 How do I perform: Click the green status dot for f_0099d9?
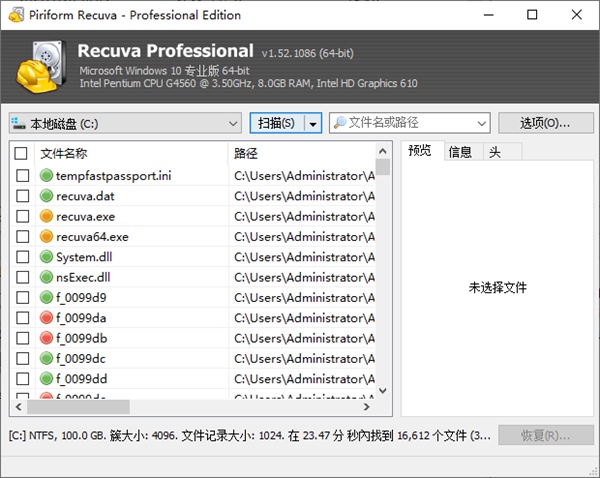click(x=46, y=297)
